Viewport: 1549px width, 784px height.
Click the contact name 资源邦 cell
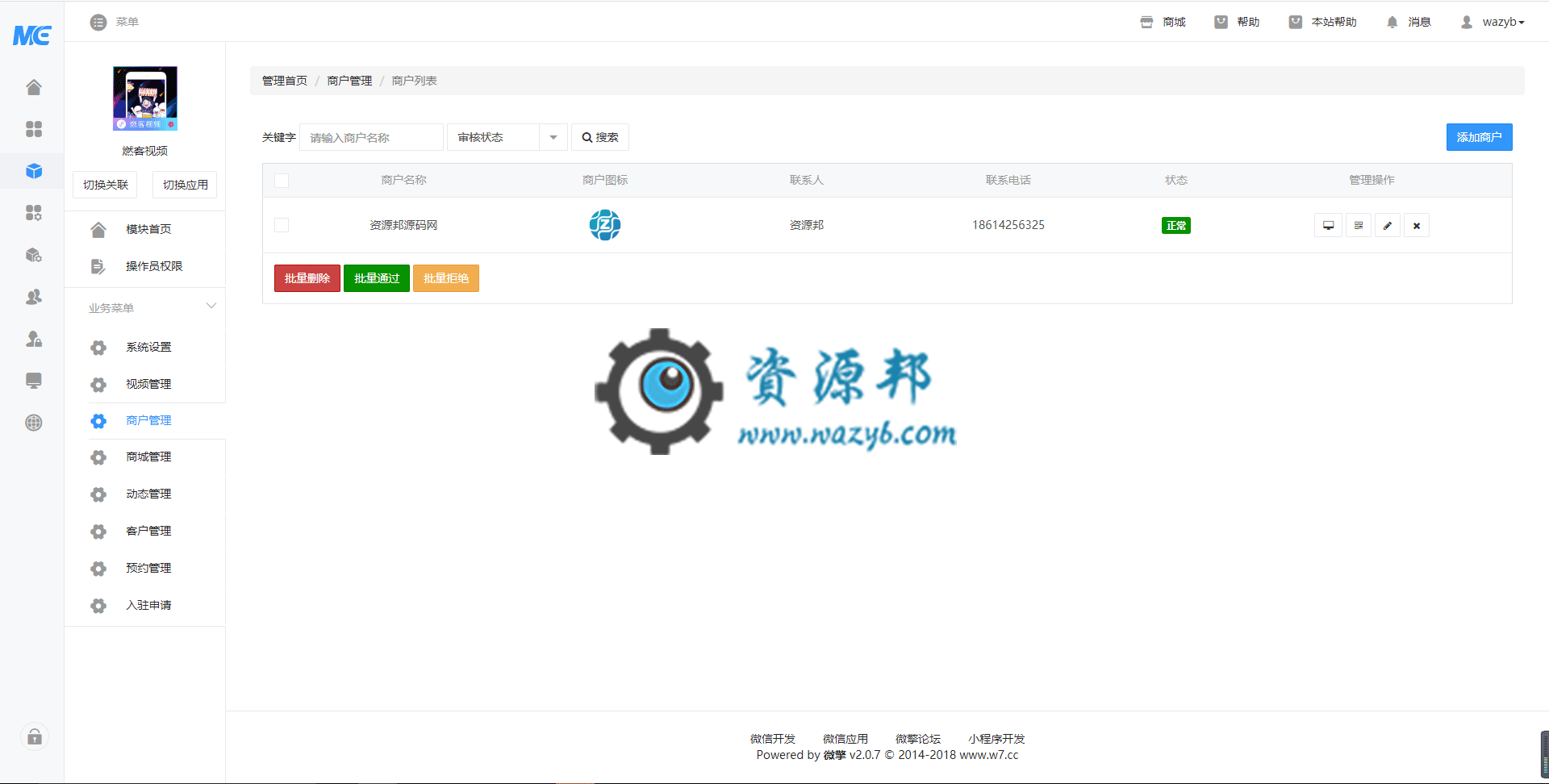pos(807,225)
